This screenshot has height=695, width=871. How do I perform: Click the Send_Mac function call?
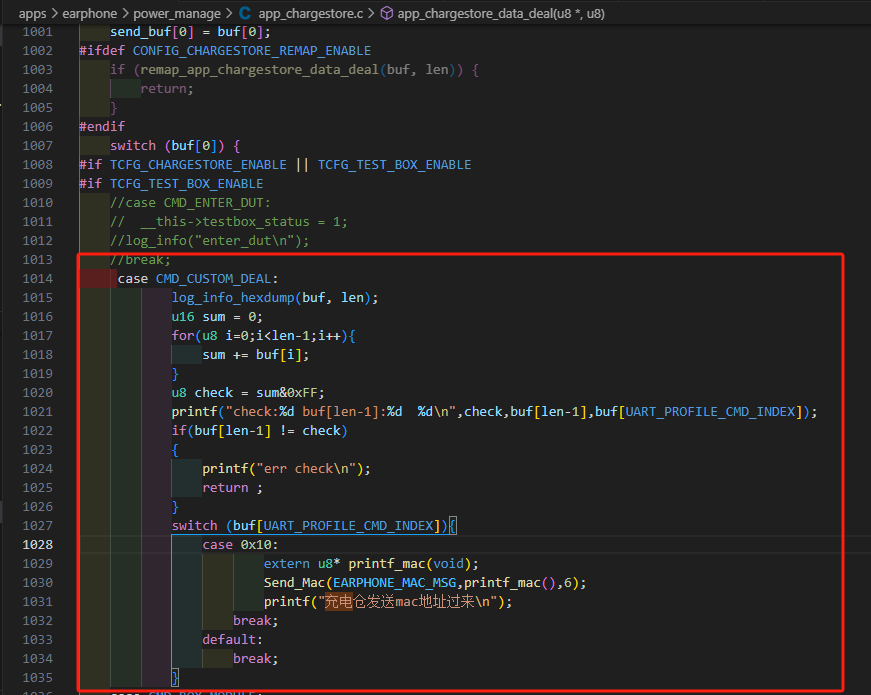coord(294,582)
